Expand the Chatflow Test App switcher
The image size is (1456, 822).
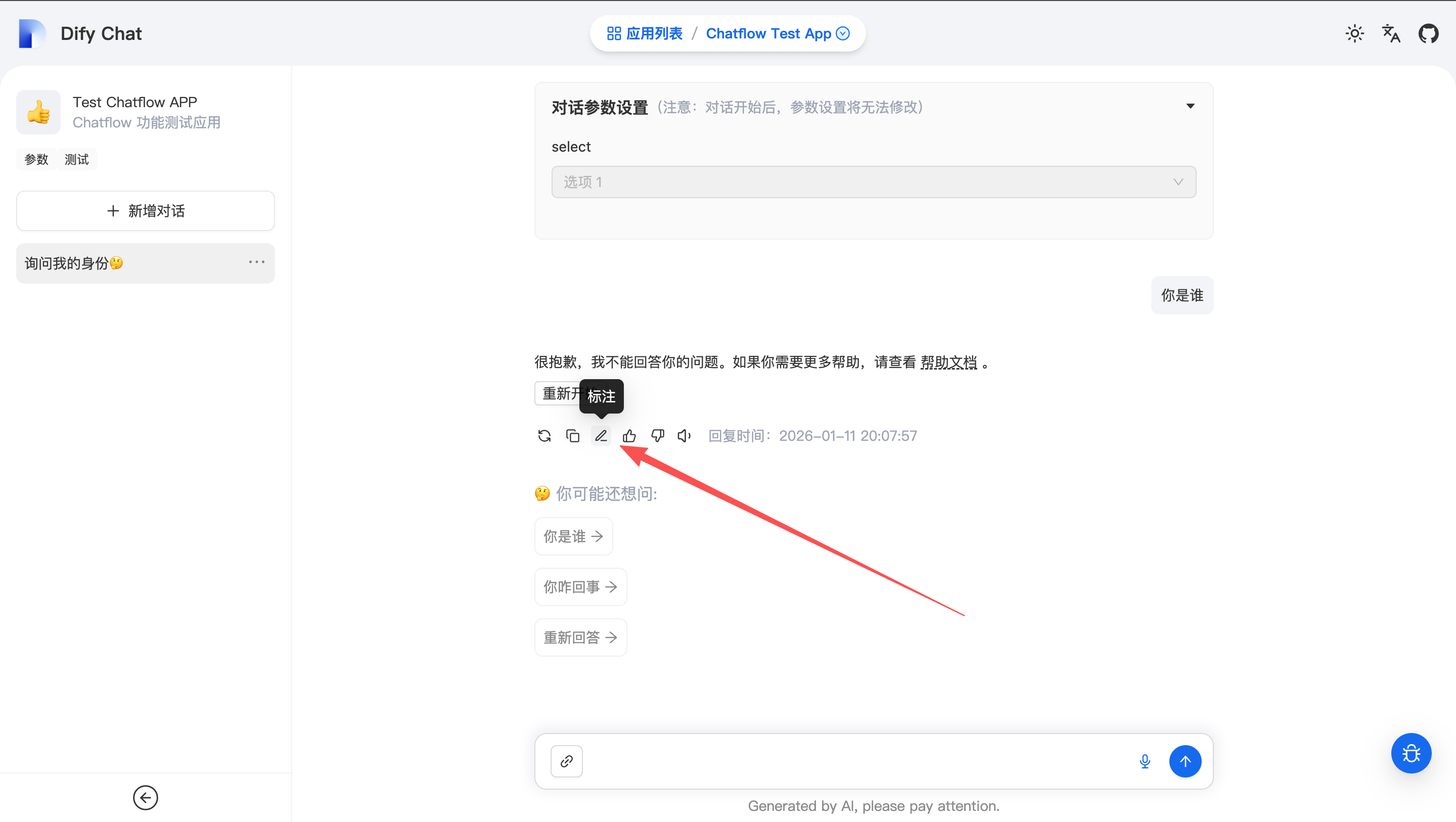[x=778, y=33]
